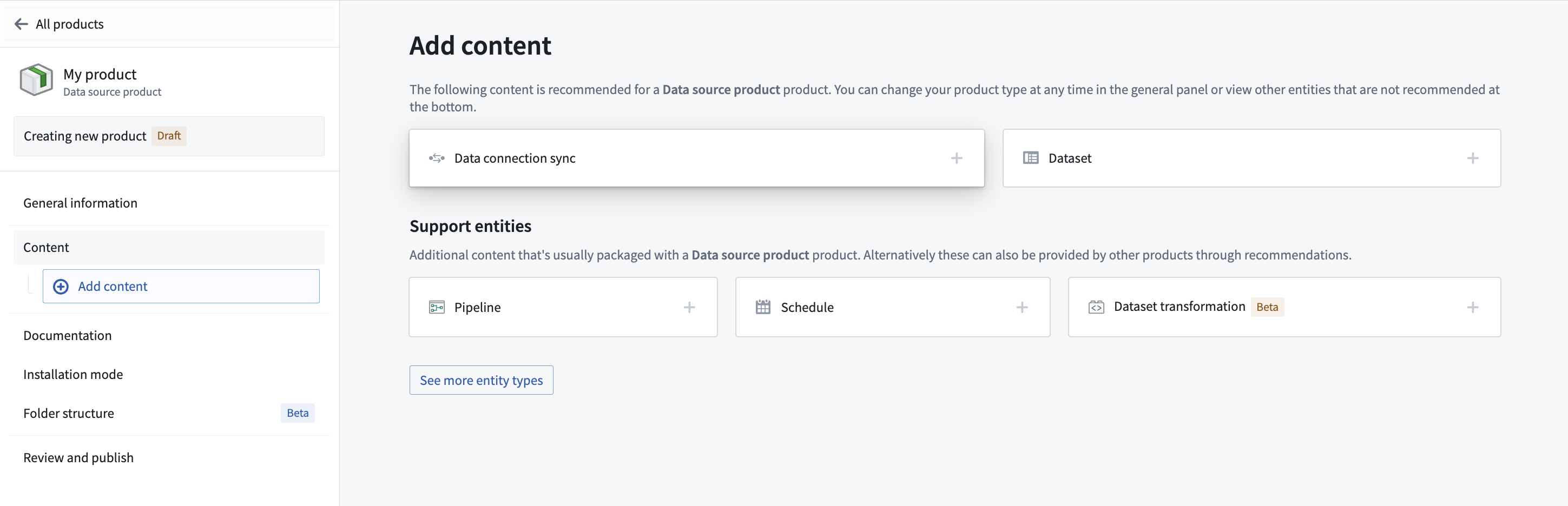
Task: Select the Schedule card label
Action: [x=807, y=307]
